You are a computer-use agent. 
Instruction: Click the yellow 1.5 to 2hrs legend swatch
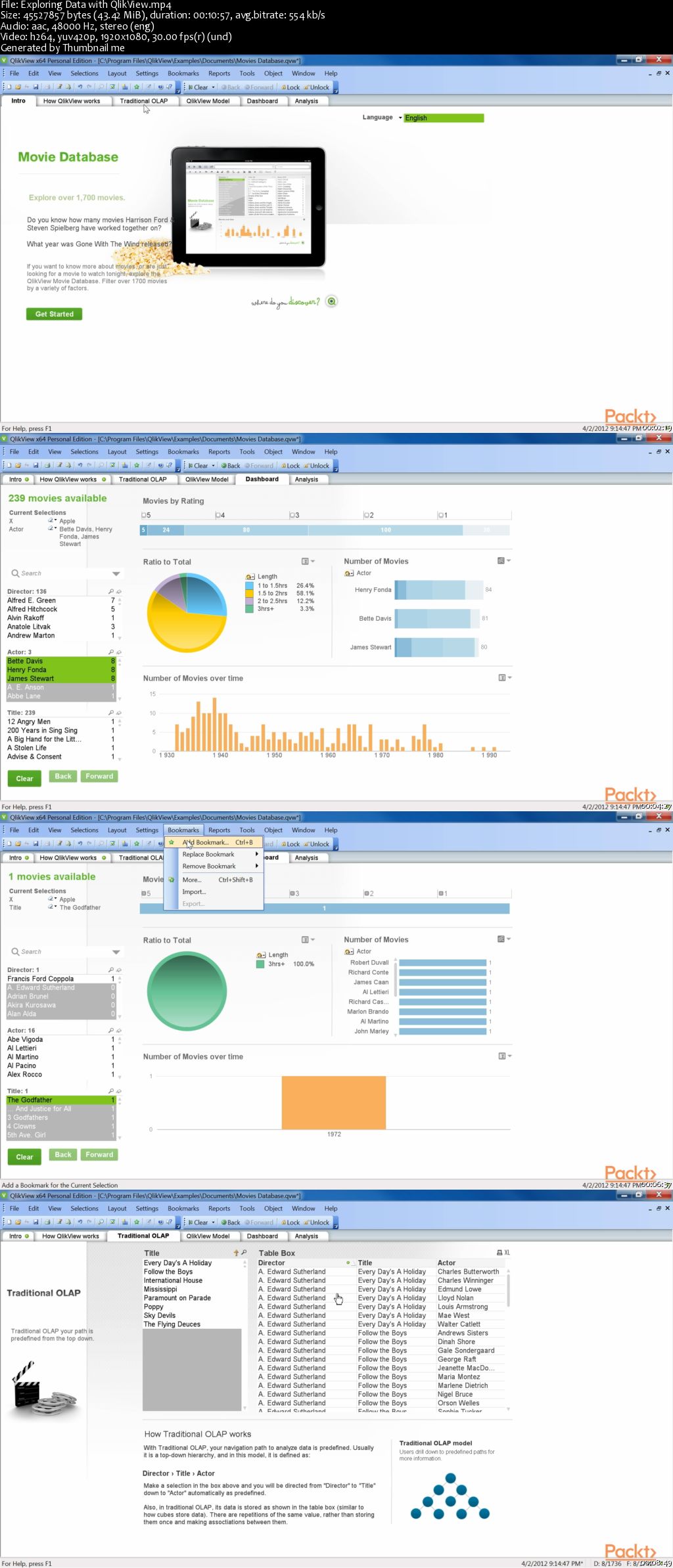pos(250,593)
